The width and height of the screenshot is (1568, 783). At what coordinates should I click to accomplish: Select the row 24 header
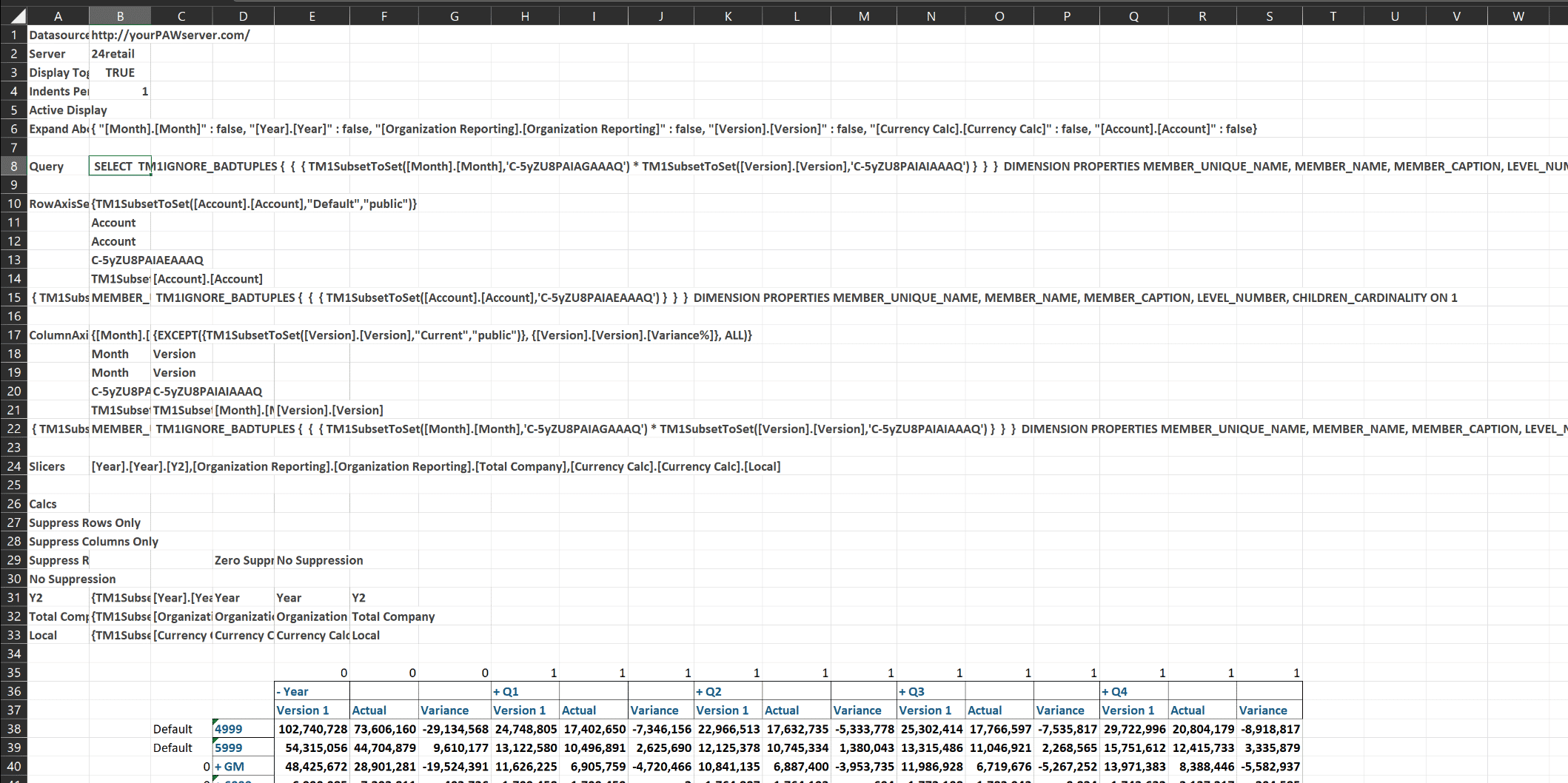click(14, 466)
